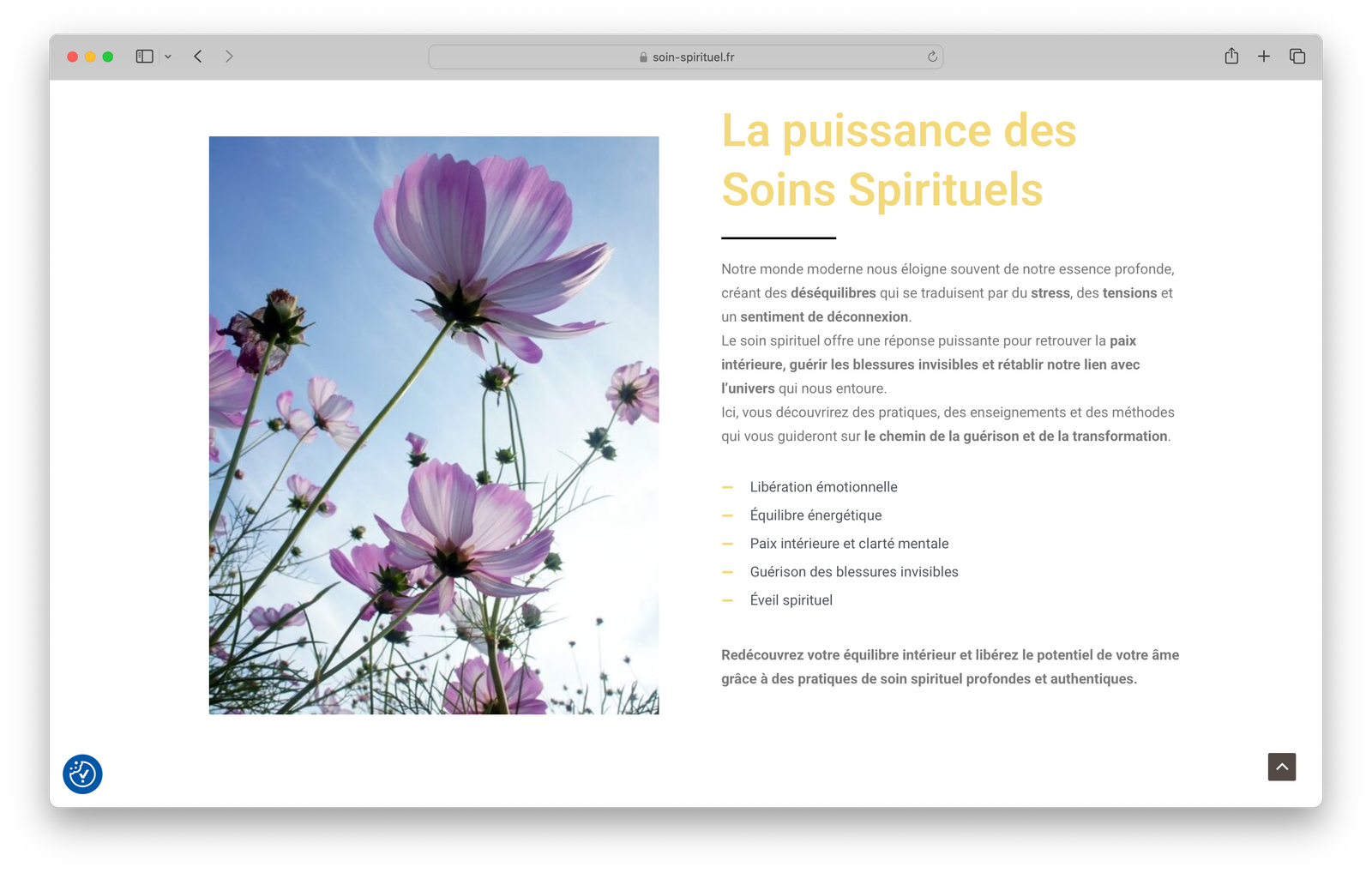Reload the soin-spirituel.fr page
This screenshot has width=1372, height=873.
pyautogui.click(x=932, y=57)
